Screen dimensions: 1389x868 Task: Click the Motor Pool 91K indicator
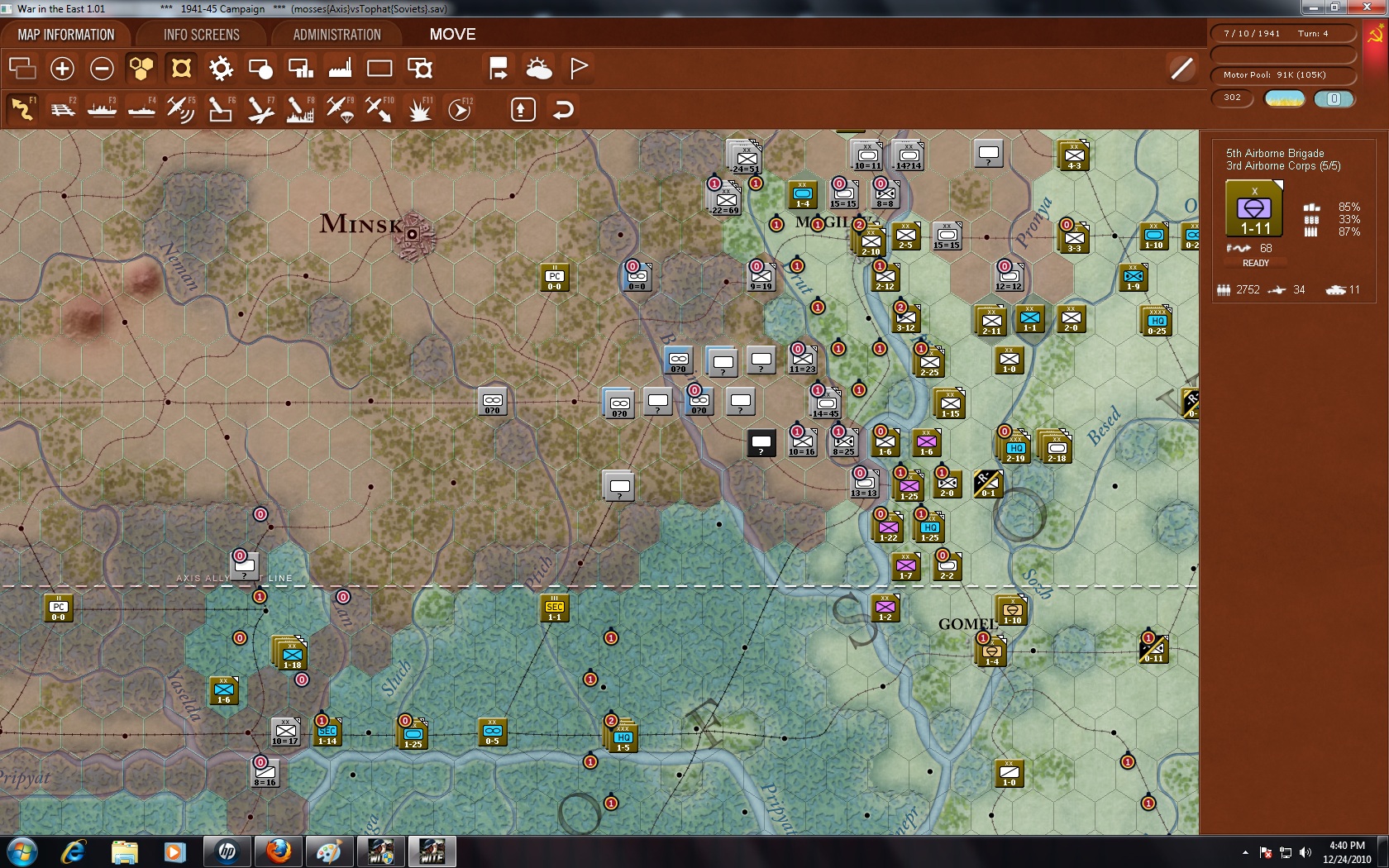1283,75
